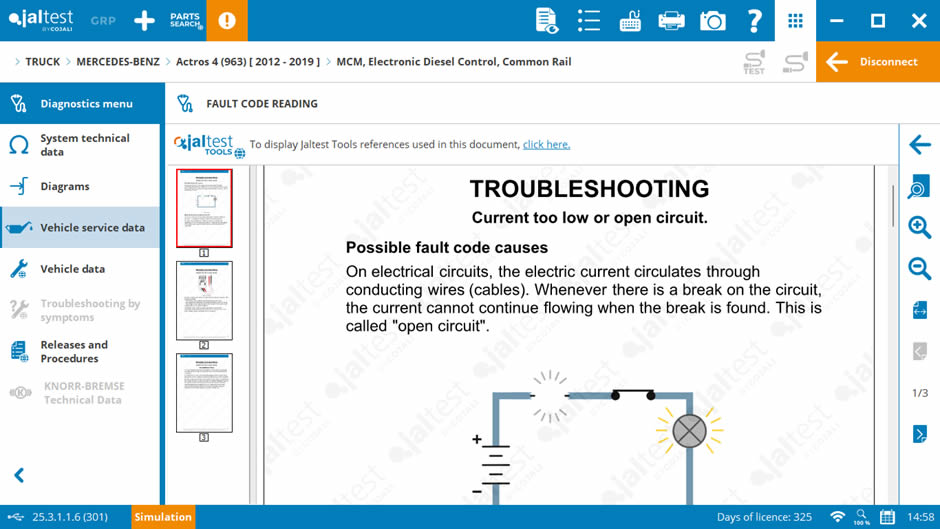Navigate to TRUCK in breadcrumb

tap(43, 62)
